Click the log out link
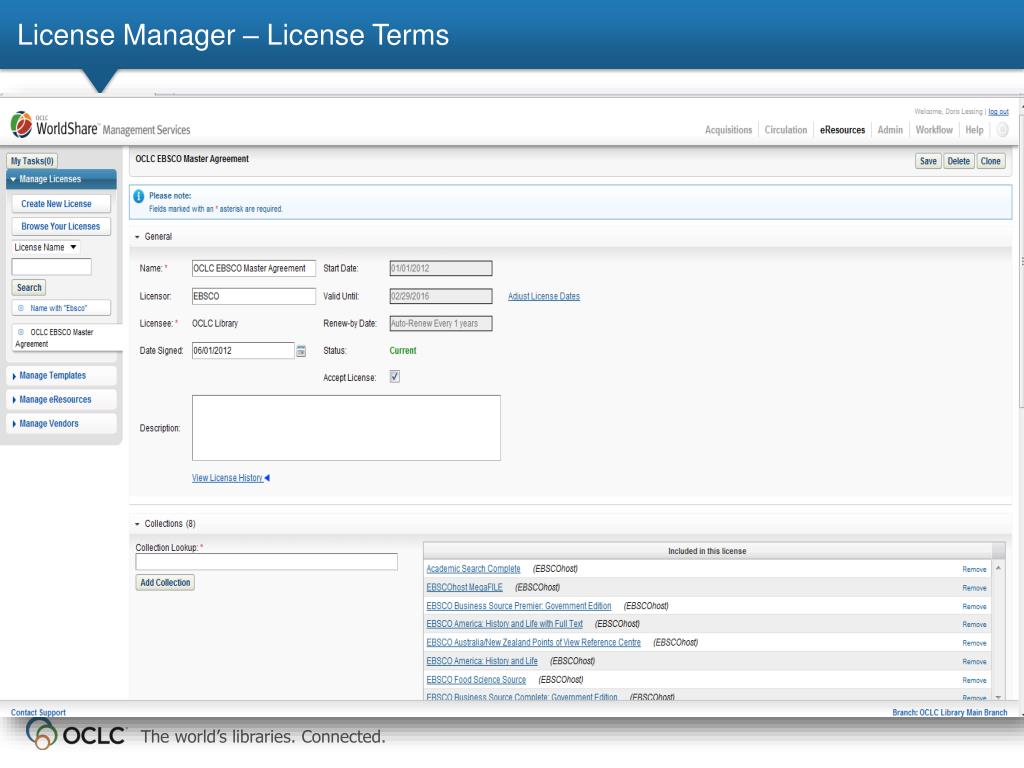Image resolution: width=1024 pixels, height=768 pixels. coord(999,112)
